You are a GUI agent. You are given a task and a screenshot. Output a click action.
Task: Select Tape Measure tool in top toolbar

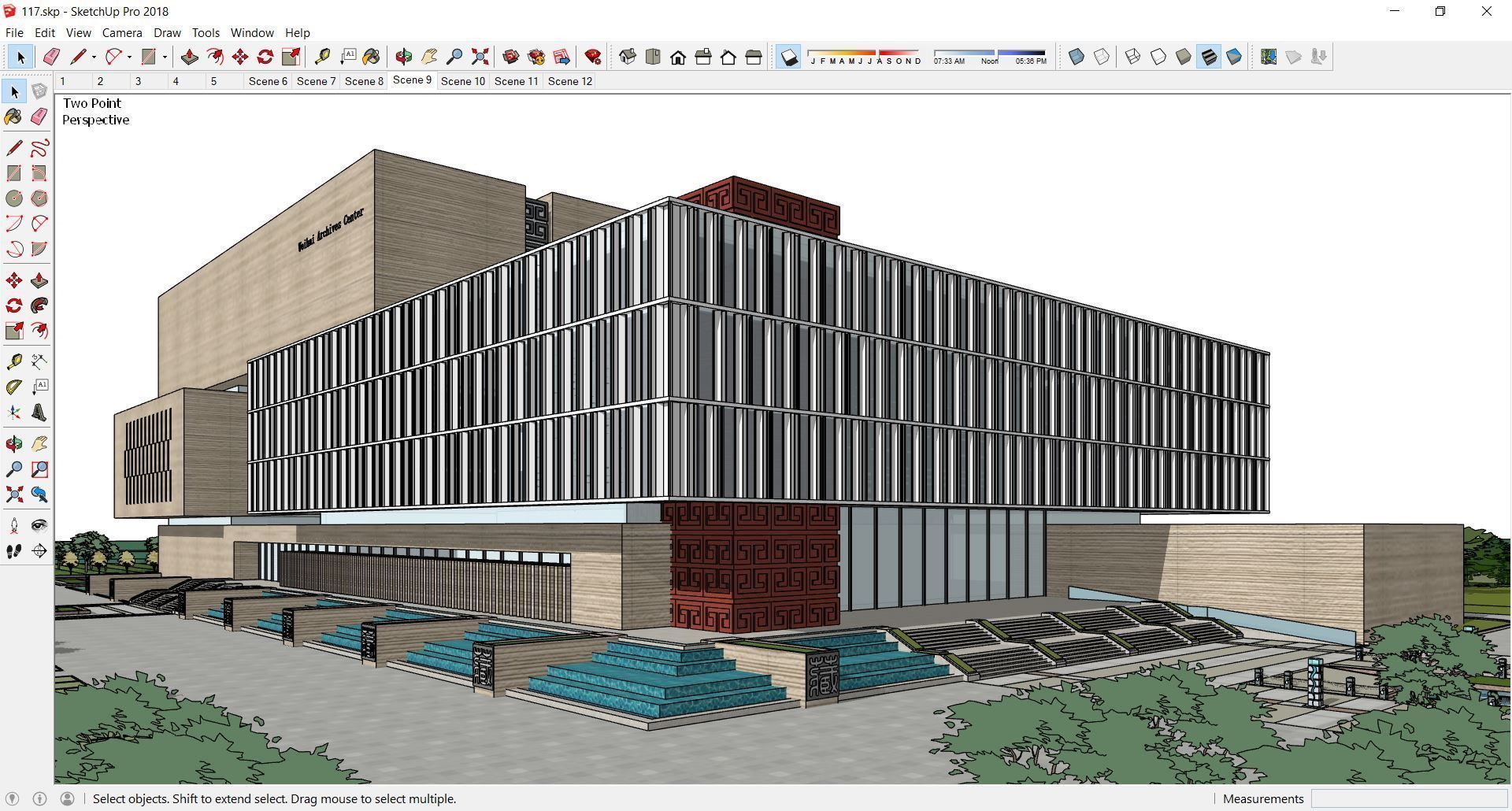click(322, 57)
